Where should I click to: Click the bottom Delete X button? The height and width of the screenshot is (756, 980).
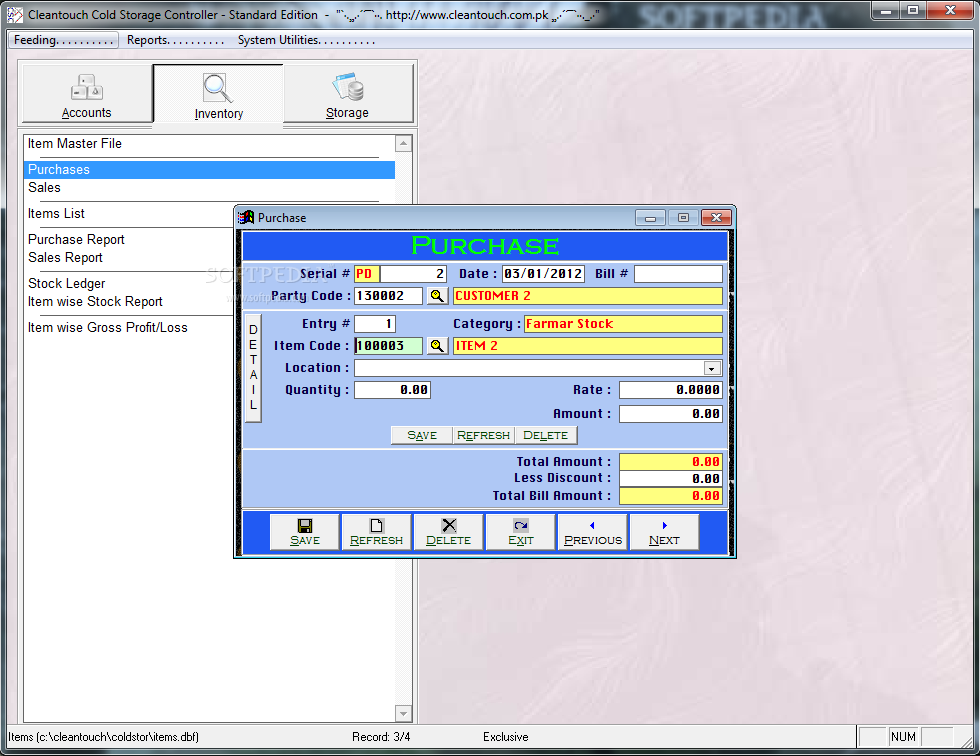click(448, 532)
